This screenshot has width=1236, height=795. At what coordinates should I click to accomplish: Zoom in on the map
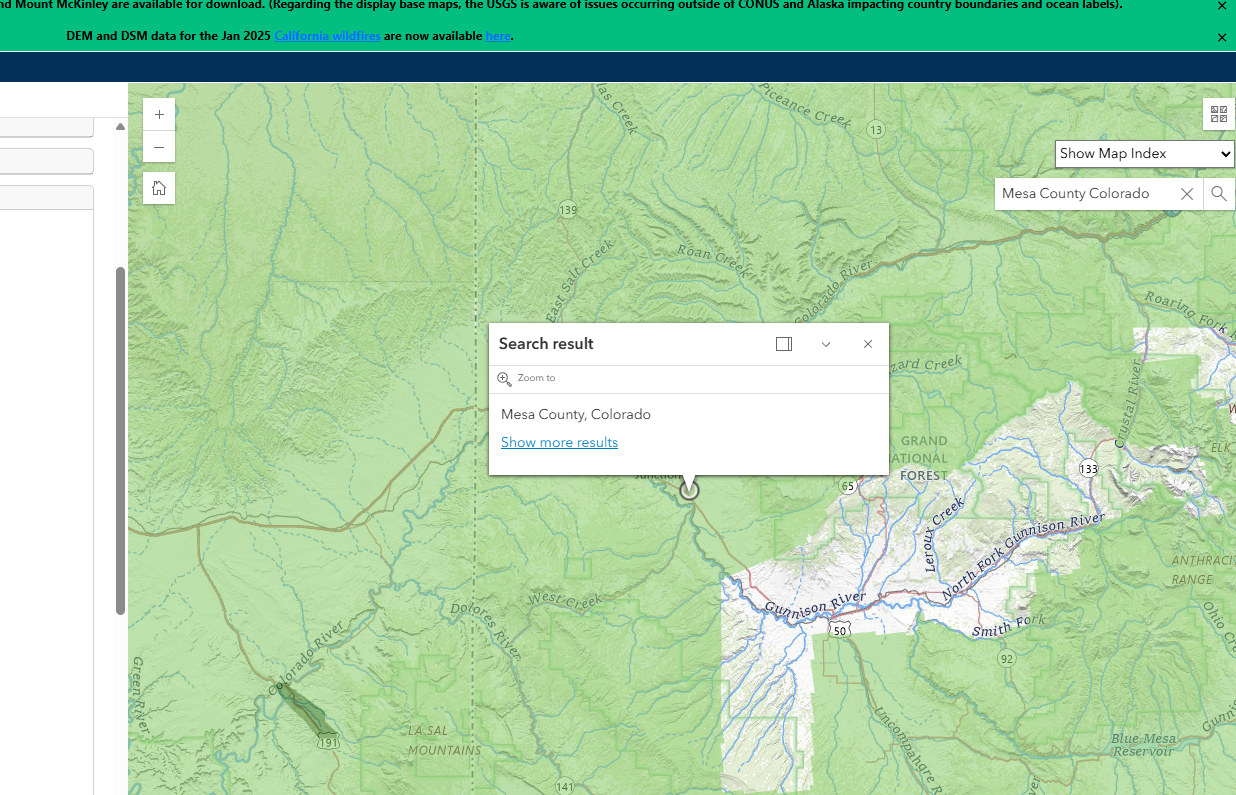point(159,115)
